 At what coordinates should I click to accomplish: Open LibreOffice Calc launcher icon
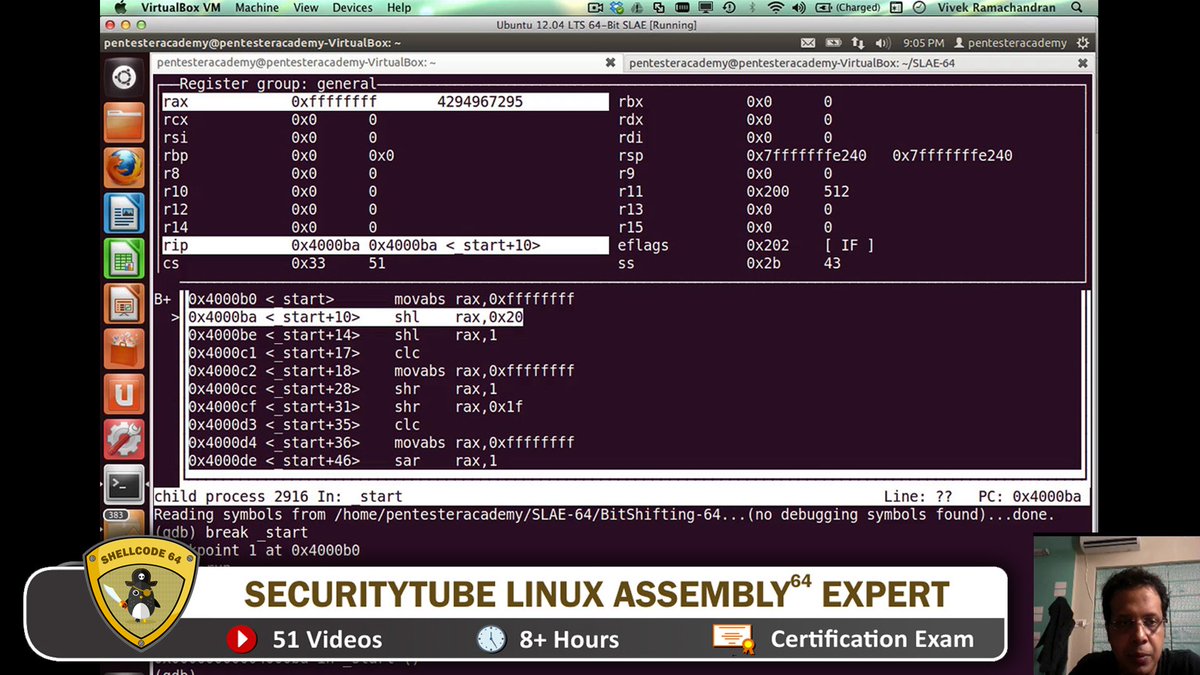pos(124,259)
